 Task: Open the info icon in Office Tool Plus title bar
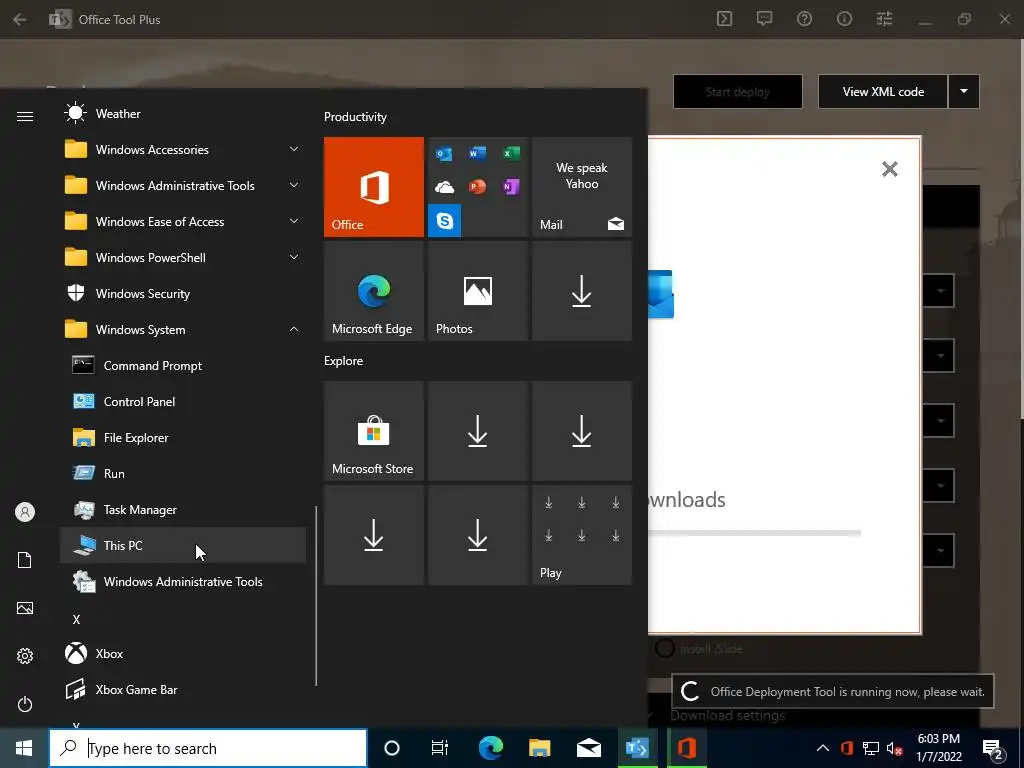(844, 19)
